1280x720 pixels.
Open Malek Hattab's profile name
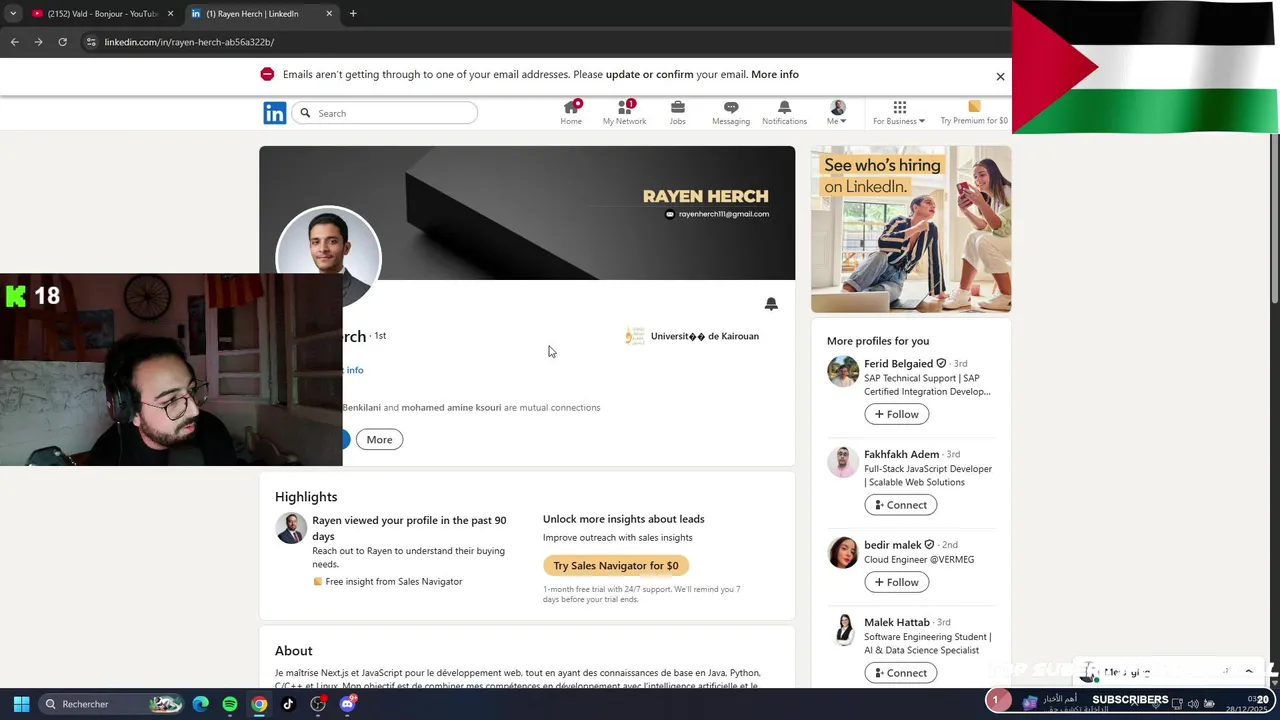896,622
